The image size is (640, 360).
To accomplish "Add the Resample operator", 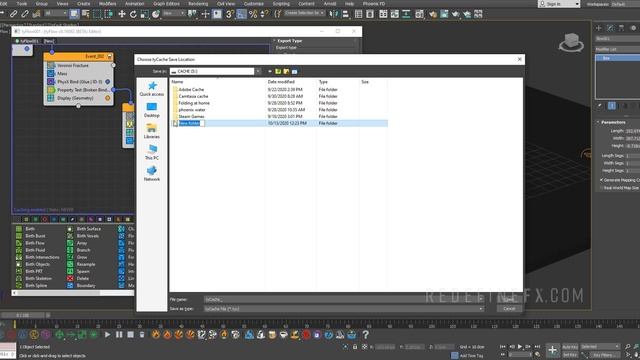I will click(81, 264).
